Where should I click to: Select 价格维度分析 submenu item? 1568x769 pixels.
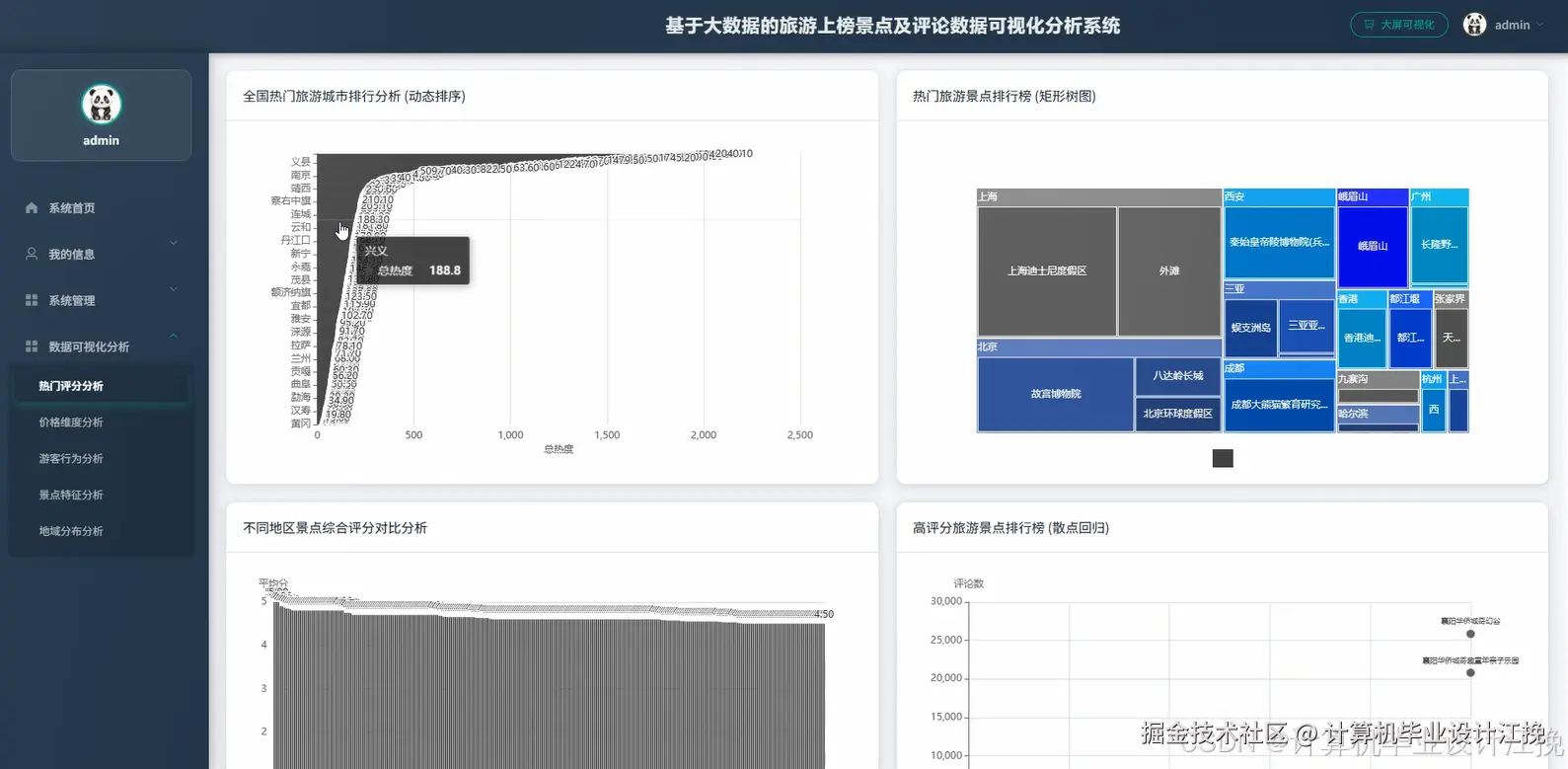tap(101, 423)
